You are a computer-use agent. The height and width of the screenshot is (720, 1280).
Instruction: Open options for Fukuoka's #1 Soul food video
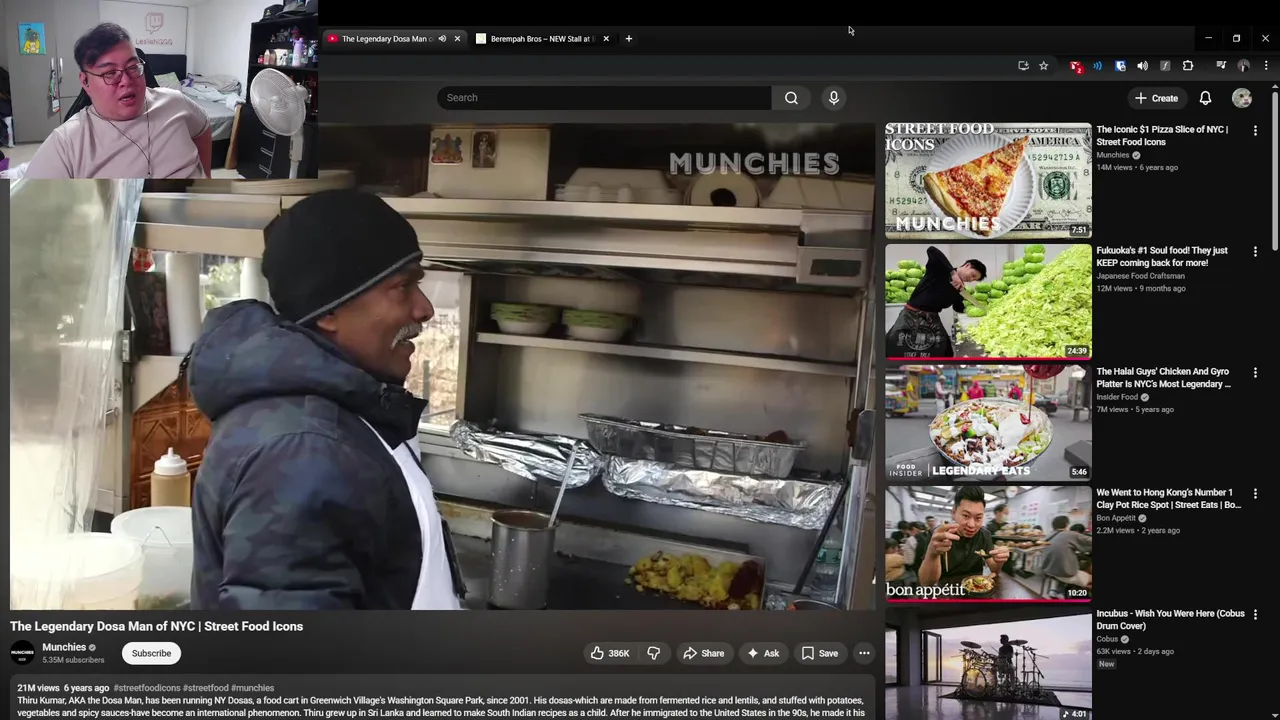coord(1255,251)
